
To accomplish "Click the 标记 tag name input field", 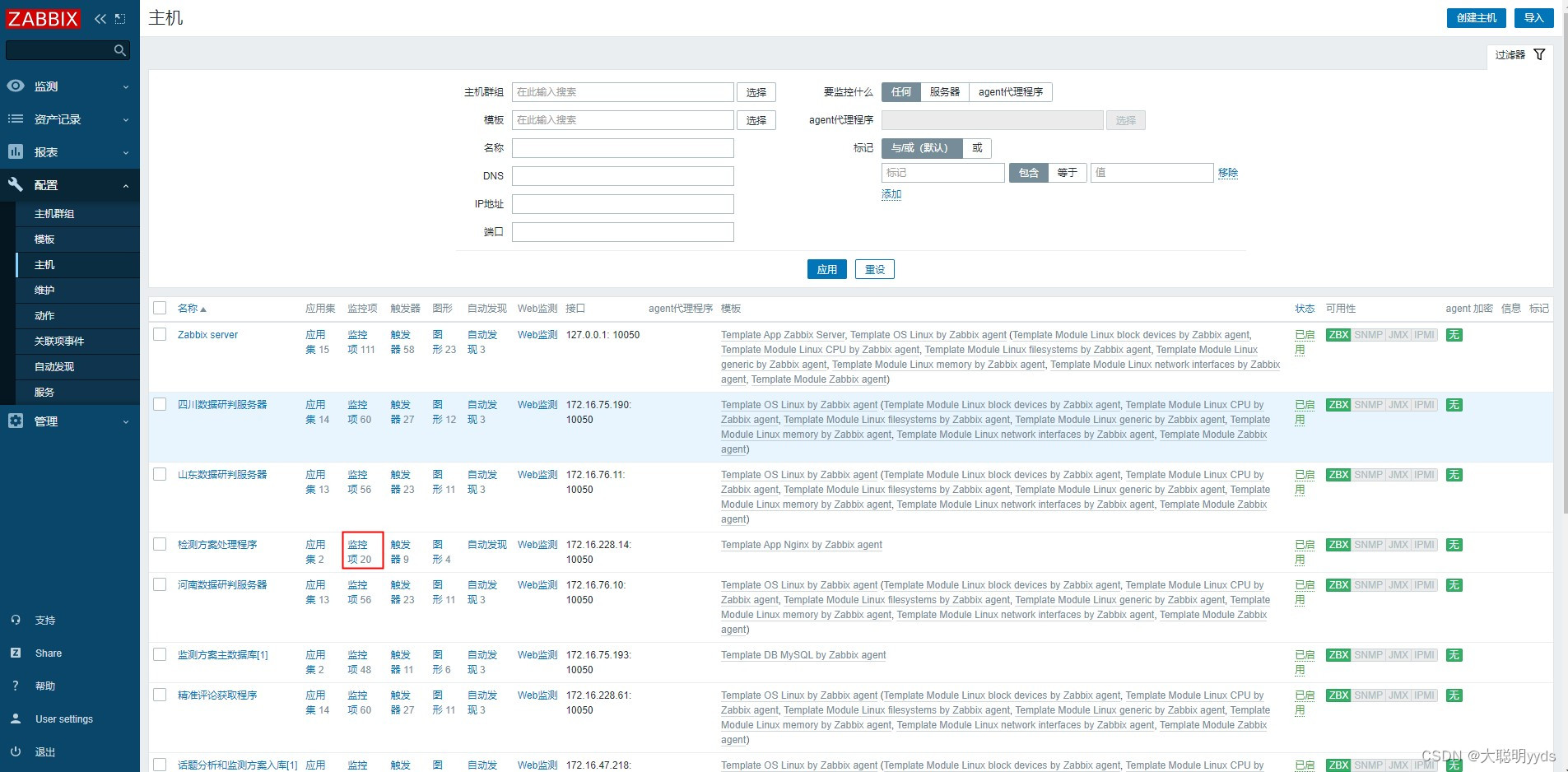I will coord(943,173).
